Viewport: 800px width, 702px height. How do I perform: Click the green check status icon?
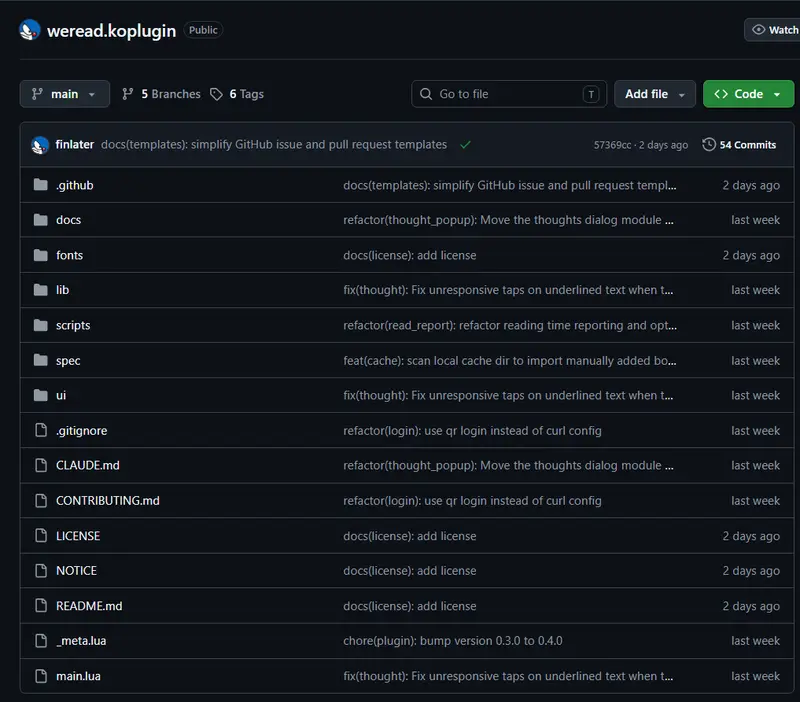point(465,145)
